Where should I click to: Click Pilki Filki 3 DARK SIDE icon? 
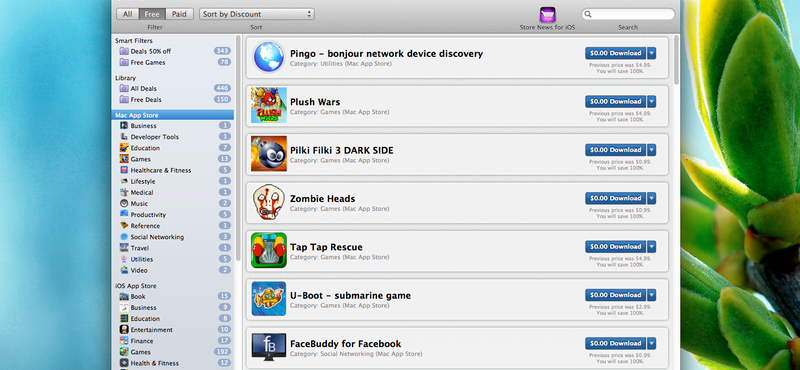(269, 153)
